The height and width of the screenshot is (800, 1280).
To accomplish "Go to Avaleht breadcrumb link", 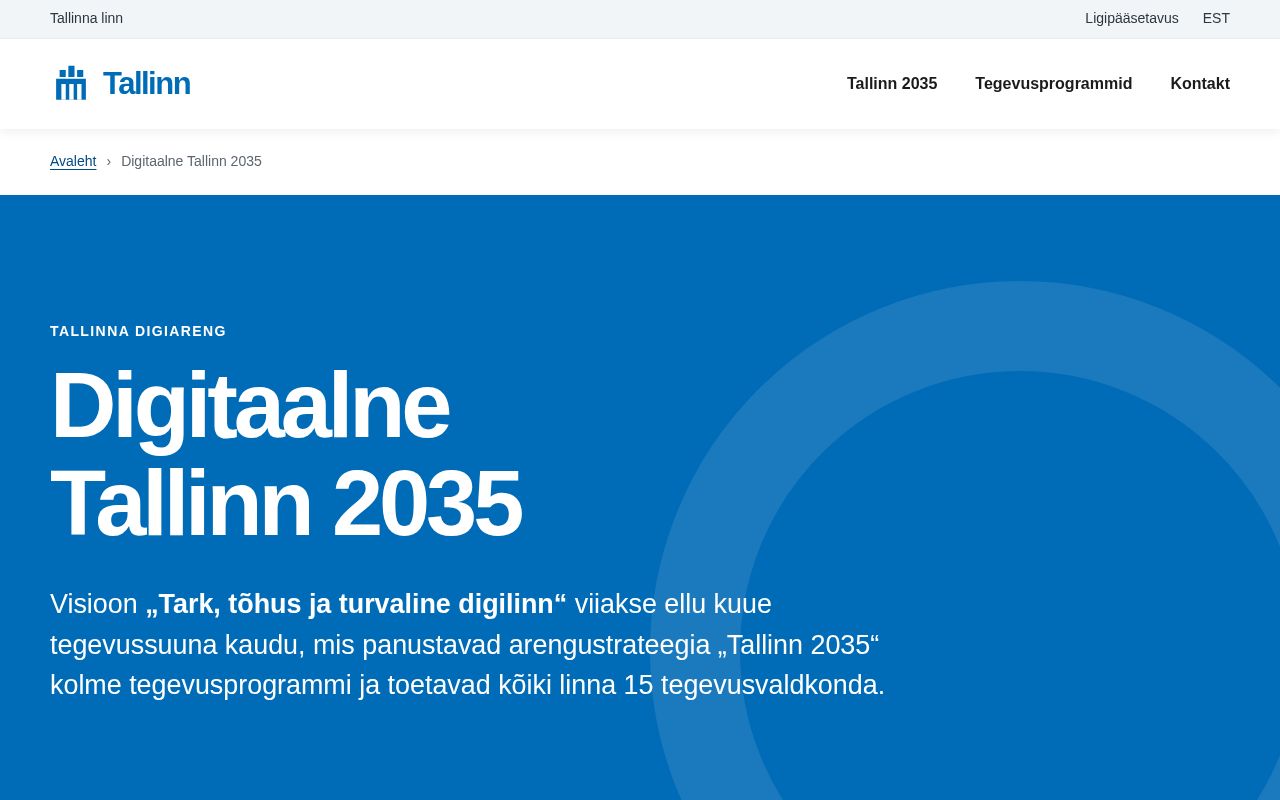I will (73, 161).
